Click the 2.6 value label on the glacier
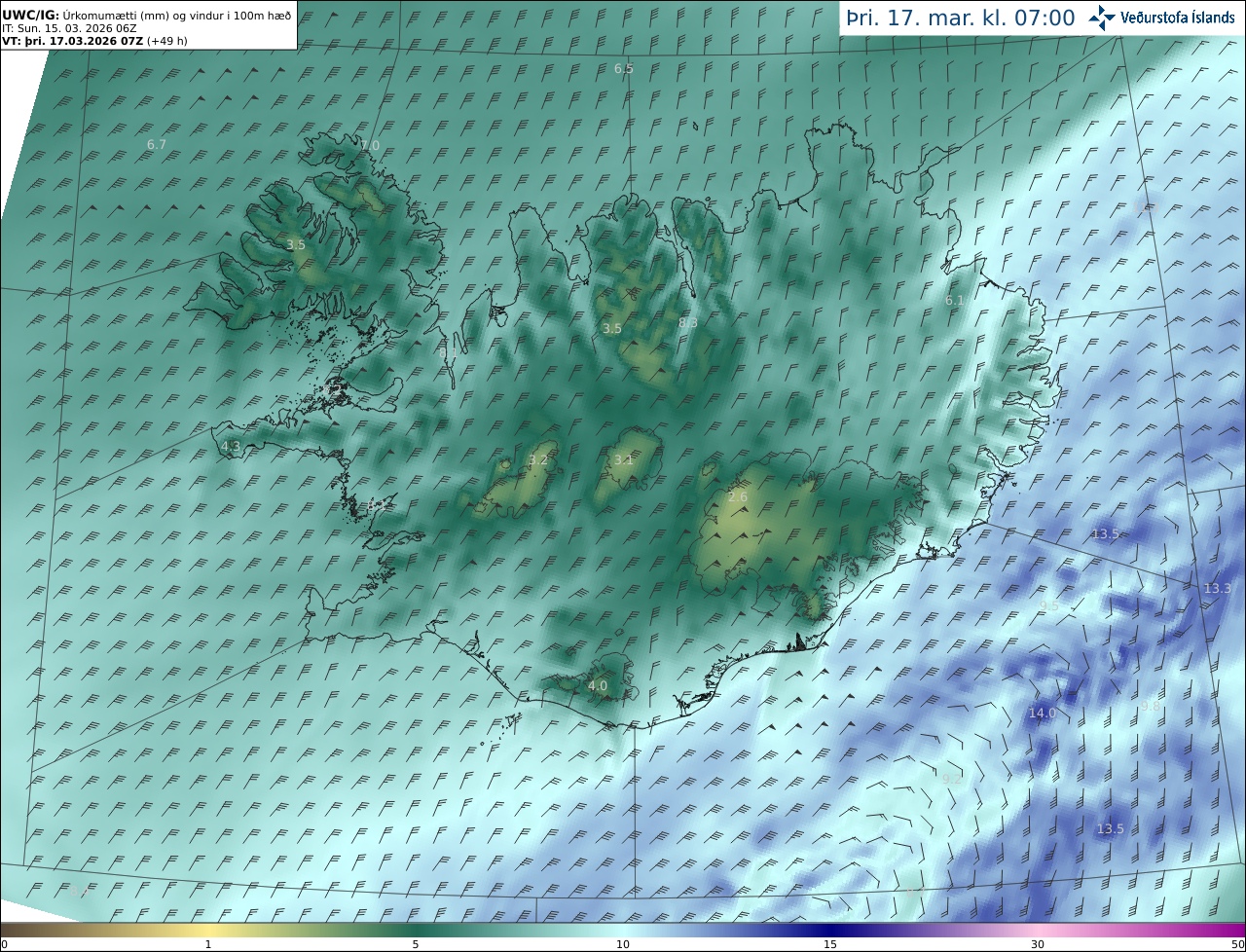The width and height of the screenshot is (1246, 952). [x=738, y=497]
